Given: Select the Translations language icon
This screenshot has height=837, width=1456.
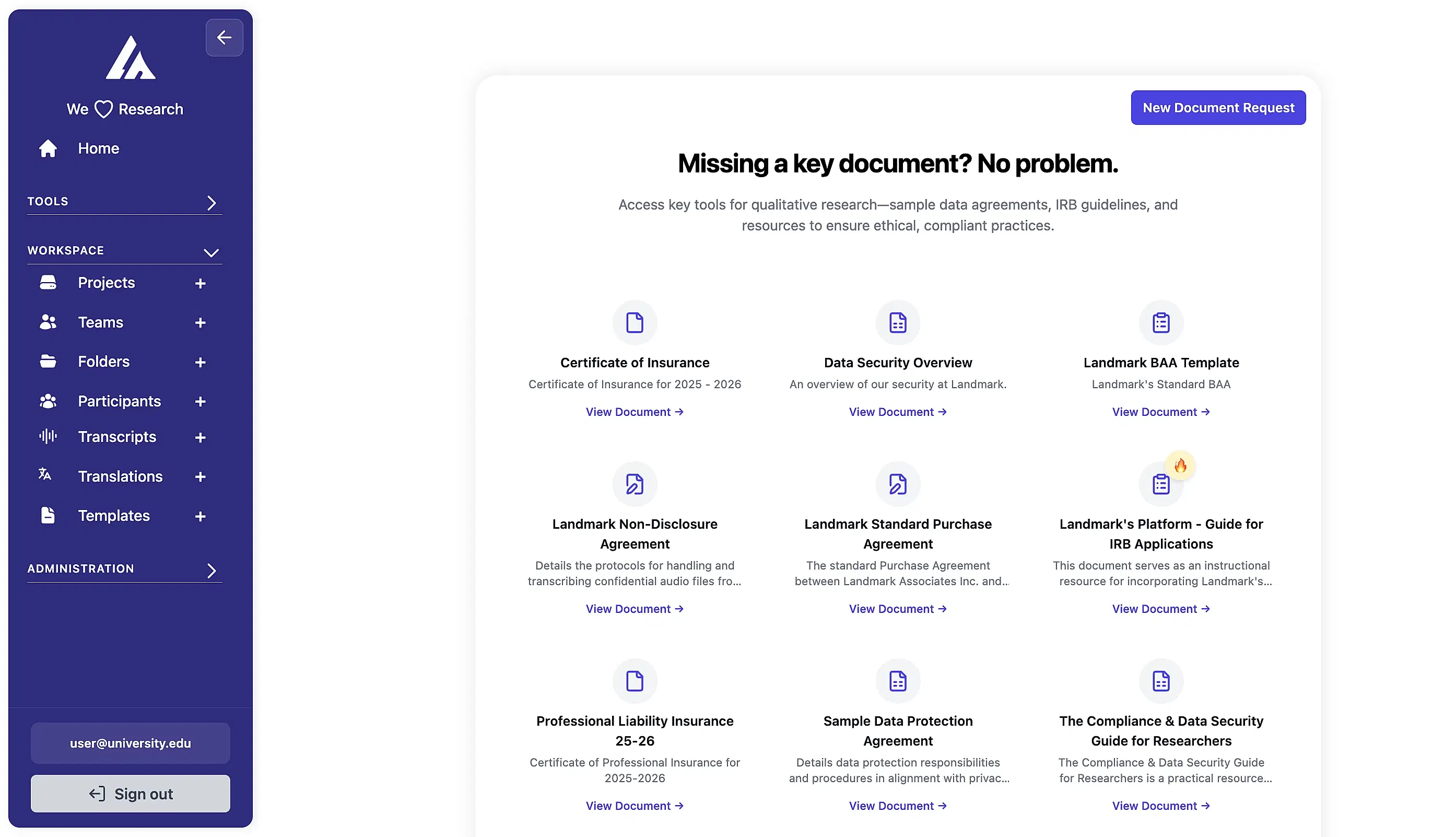Looking at the screenshot, I should (44, 475).
